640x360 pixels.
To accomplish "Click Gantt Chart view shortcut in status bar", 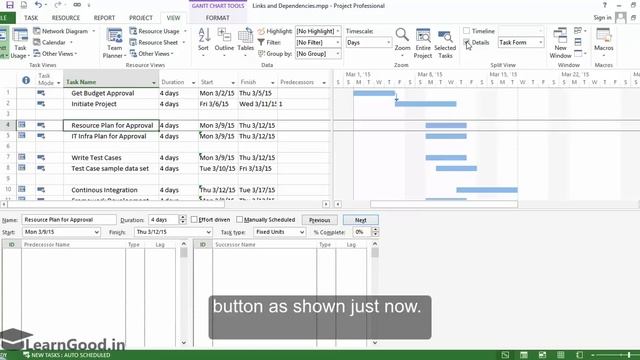I will pyautogui.click(x=505, y=355).
